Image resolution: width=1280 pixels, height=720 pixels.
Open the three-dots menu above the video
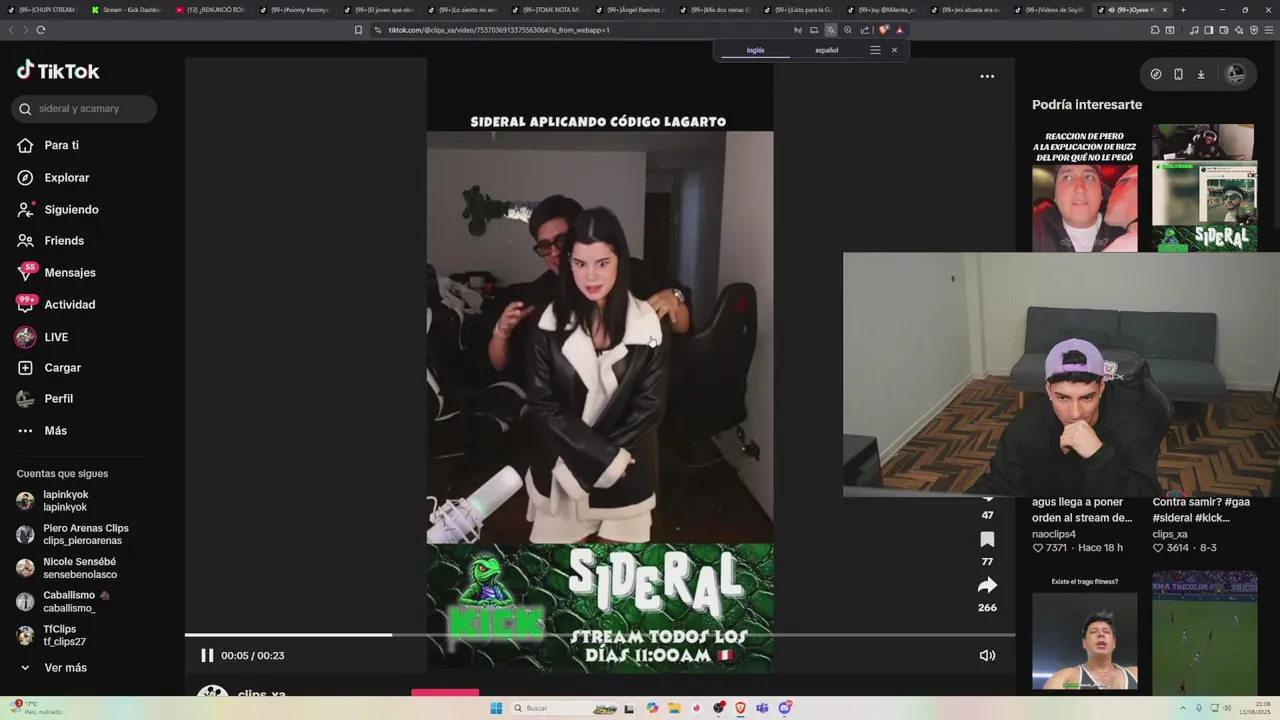pos(987,76)
